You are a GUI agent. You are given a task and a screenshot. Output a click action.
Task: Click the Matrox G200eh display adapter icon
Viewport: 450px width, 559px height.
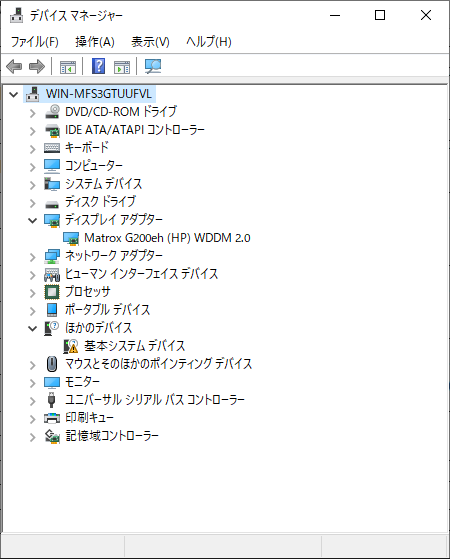click(x=71, y=238)
